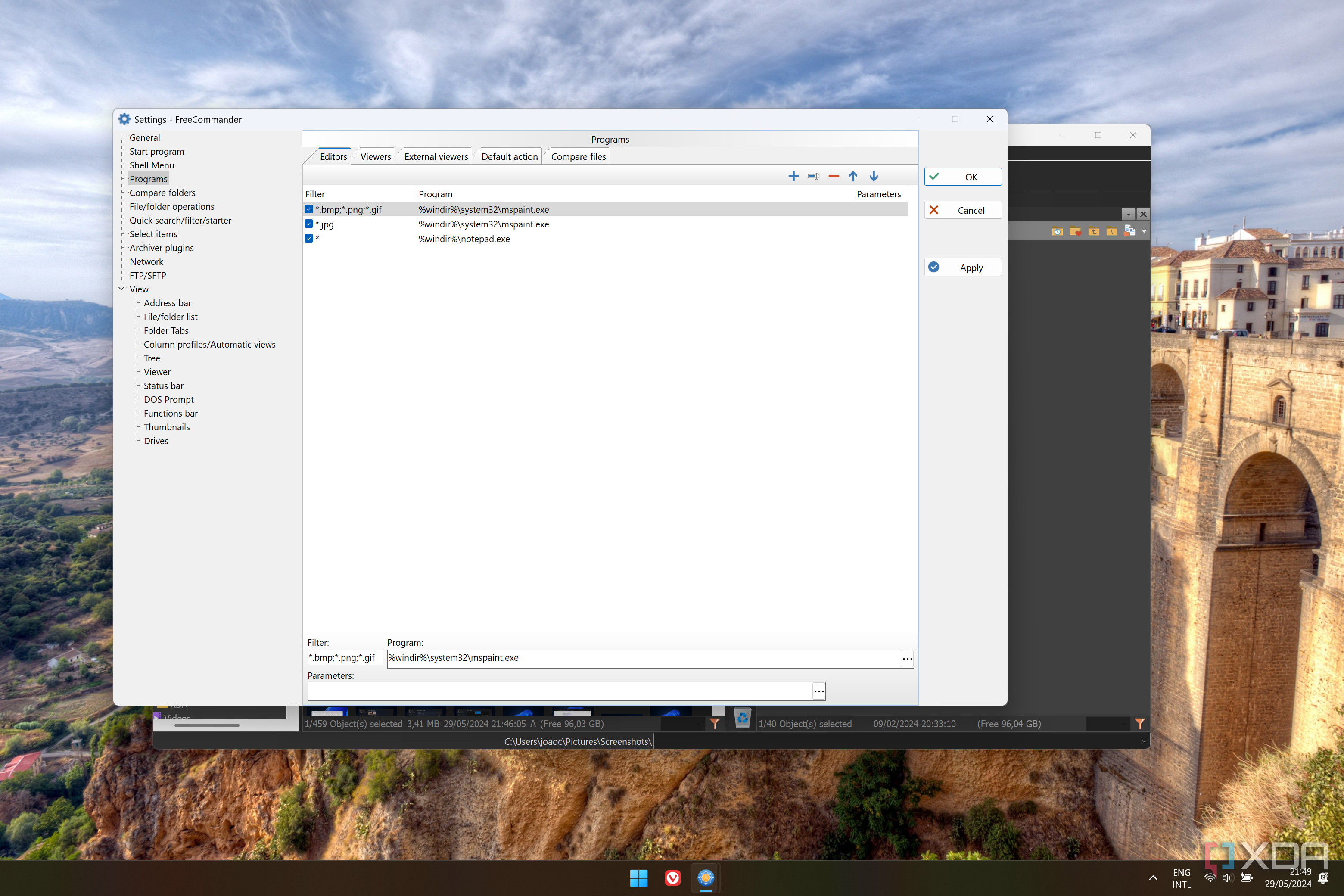Open parameters picker ellipsis button
Viewport: 1344px width, 896px height.
click(x=819, y=691)
